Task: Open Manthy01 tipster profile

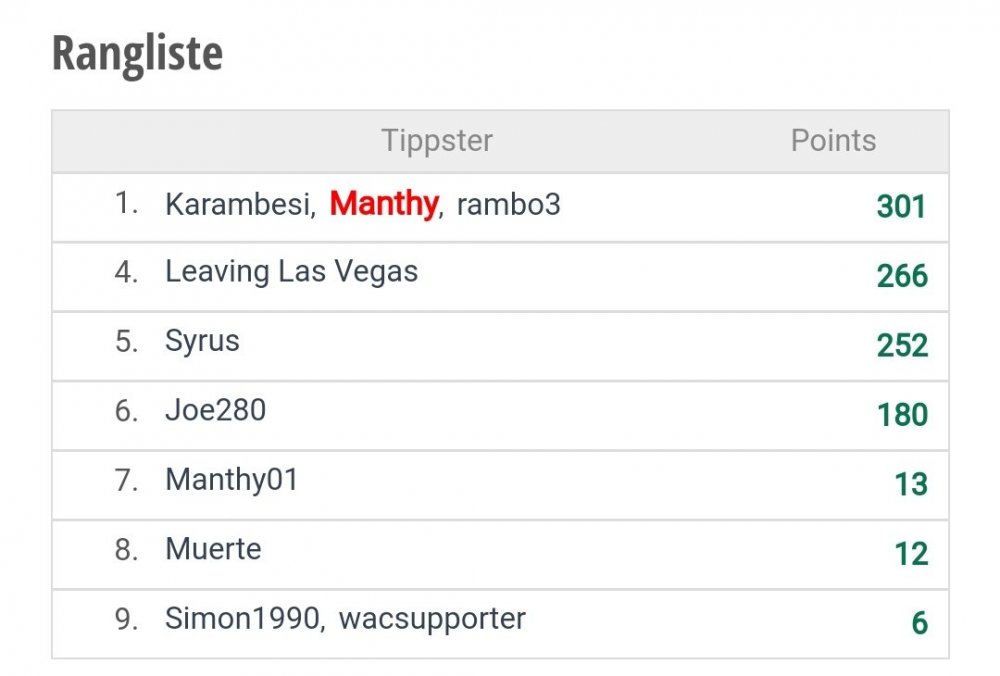Action: (232, 480)
